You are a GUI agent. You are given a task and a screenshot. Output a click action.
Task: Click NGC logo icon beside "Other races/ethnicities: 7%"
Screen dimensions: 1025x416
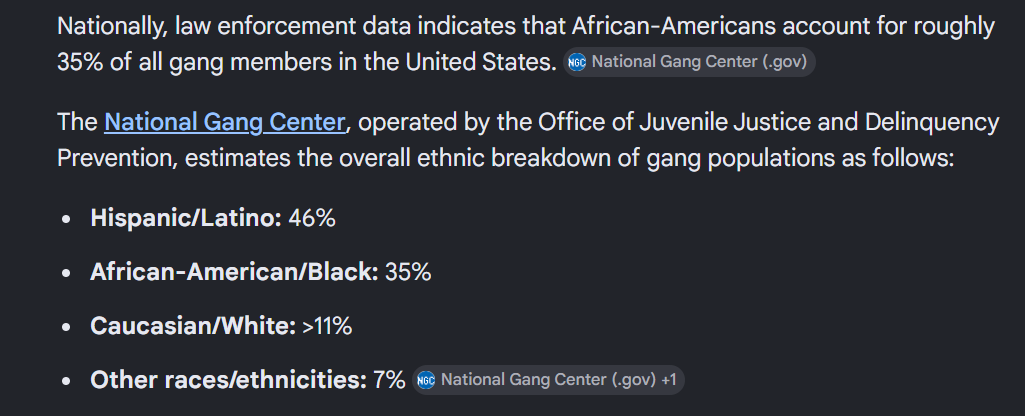[x=426, y=380]
